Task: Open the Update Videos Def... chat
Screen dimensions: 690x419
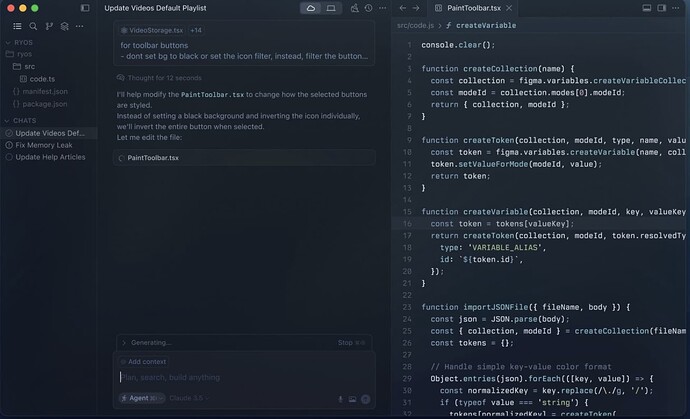Action: (49, 133)
